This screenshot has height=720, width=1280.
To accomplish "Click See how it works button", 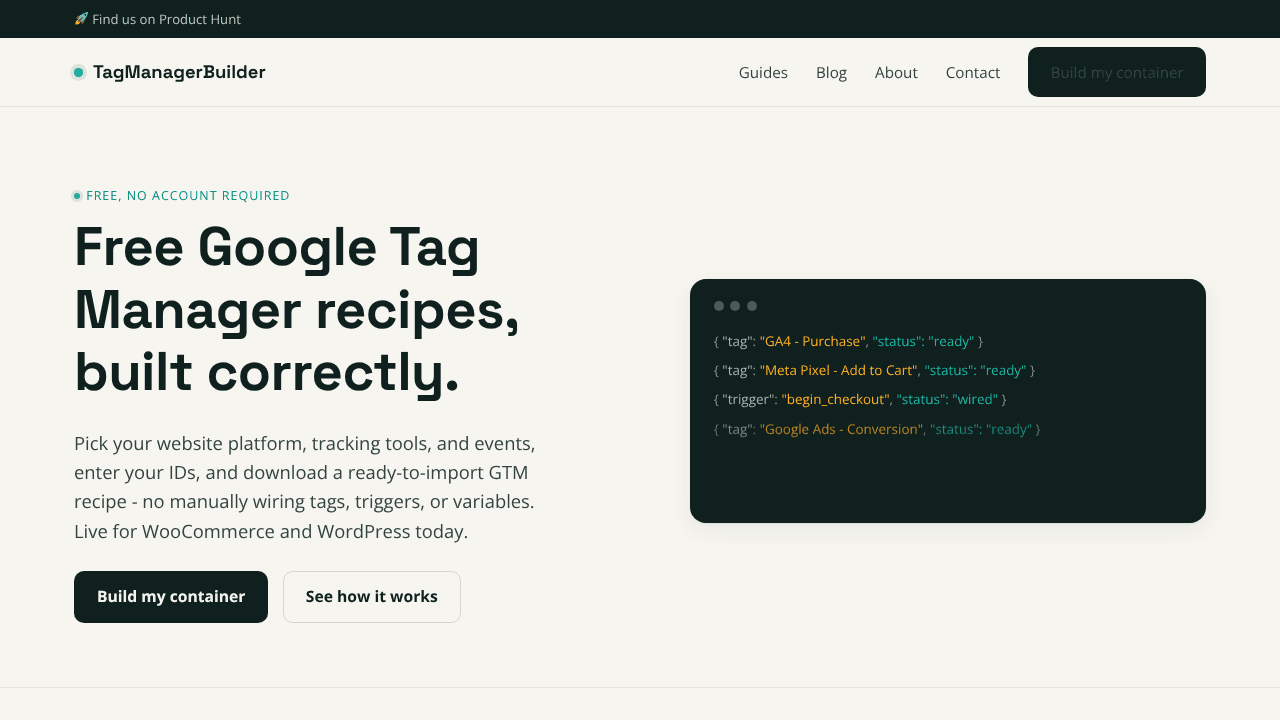I will coord(372,597).
